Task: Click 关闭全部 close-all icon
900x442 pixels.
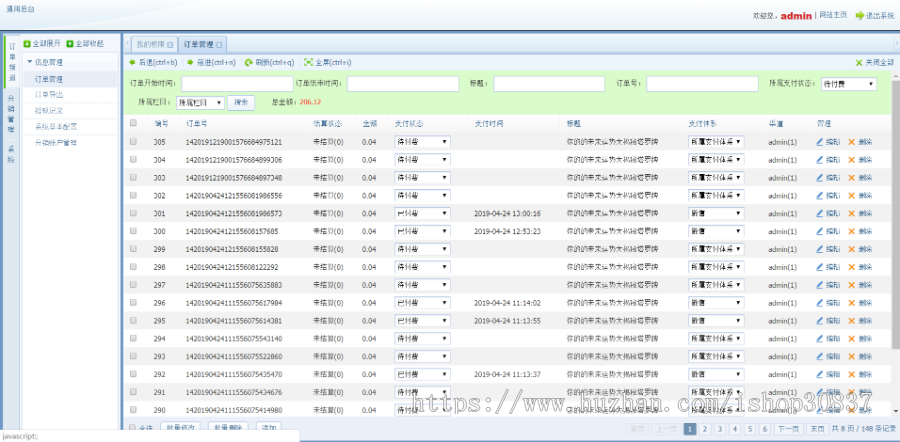Action: click(x=859, y=62)
